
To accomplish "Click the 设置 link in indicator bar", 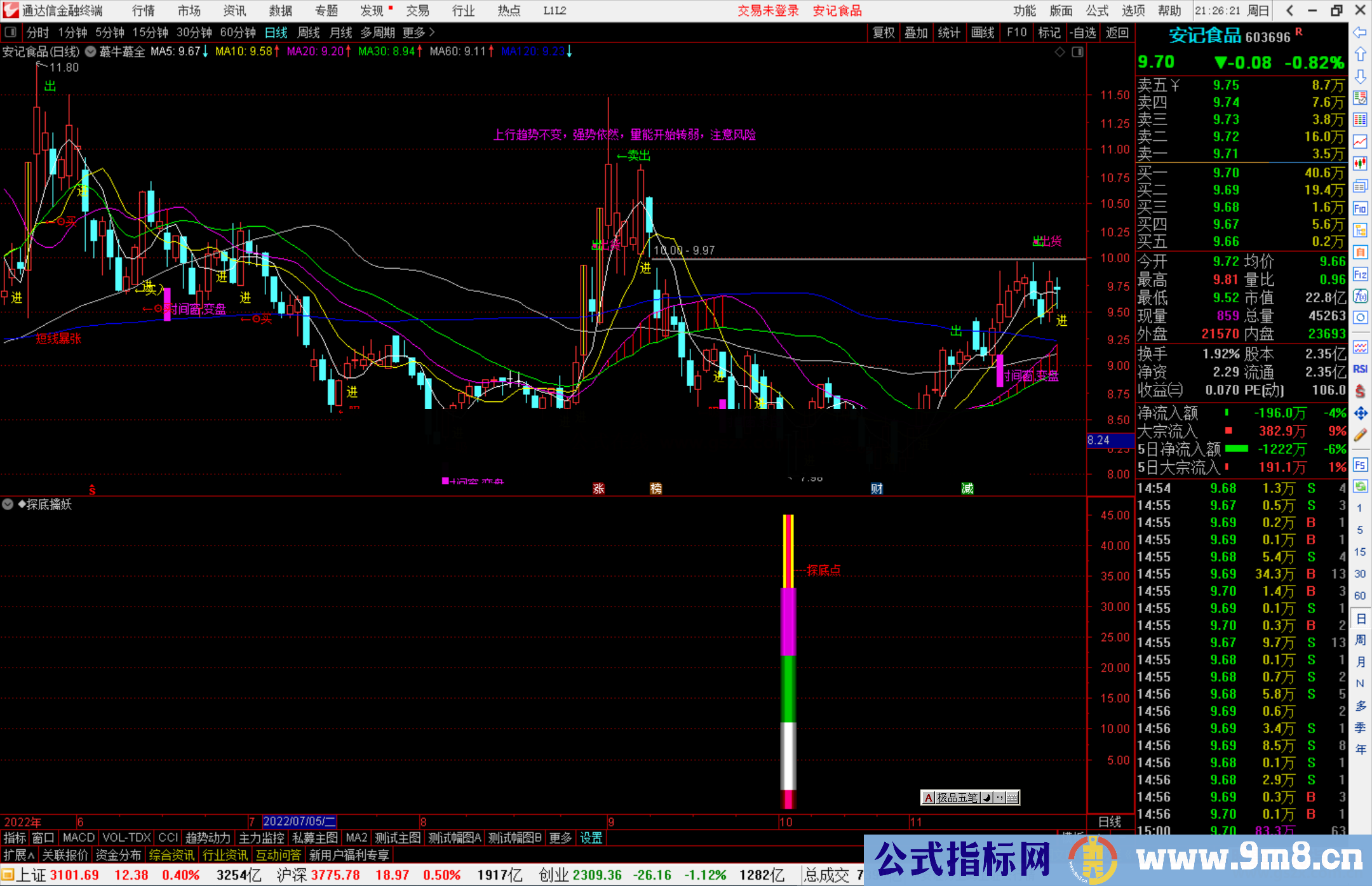I will point(591,838).
